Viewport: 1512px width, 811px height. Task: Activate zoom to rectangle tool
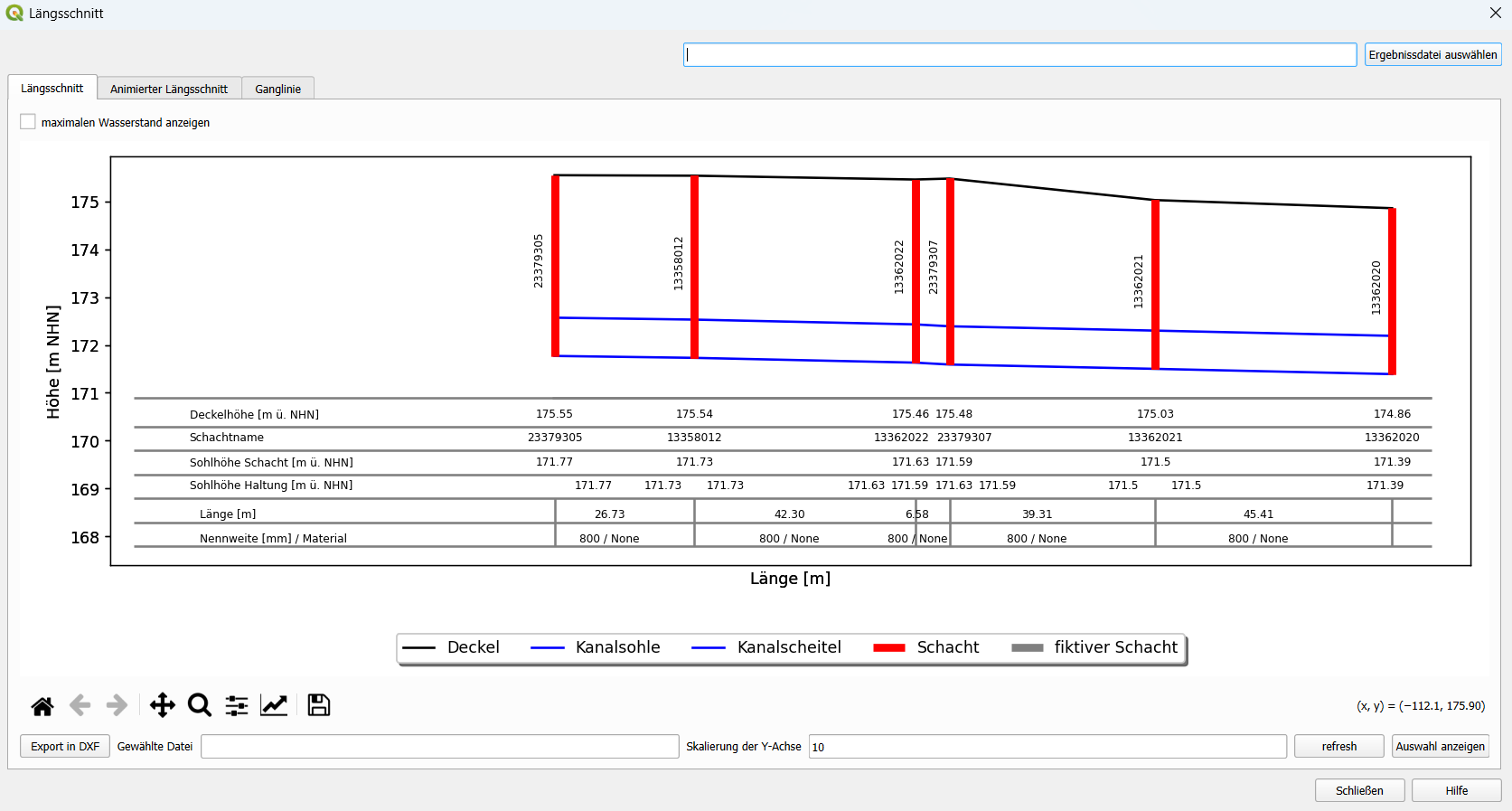(x=200, y=705)
